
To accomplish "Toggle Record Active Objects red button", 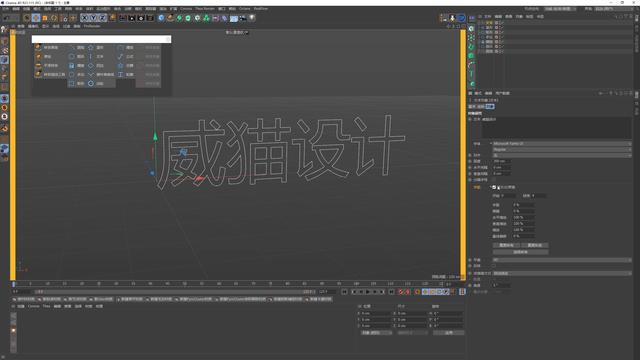I will click(401, 292).
